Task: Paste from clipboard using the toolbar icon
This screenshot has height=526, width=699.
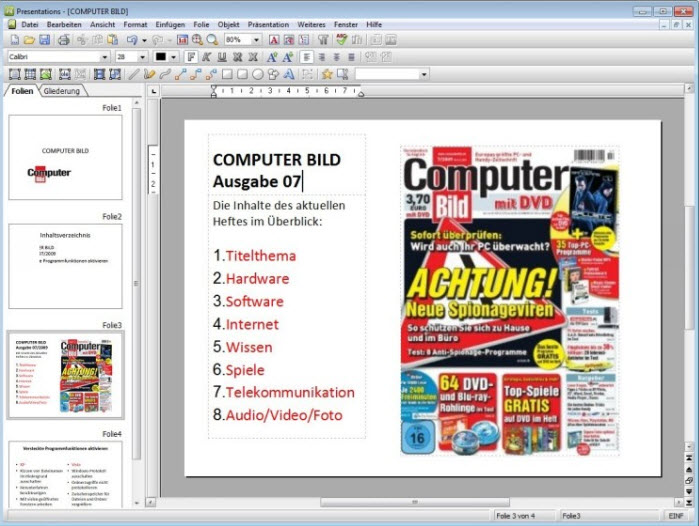Action: click(x=113, y=40)
